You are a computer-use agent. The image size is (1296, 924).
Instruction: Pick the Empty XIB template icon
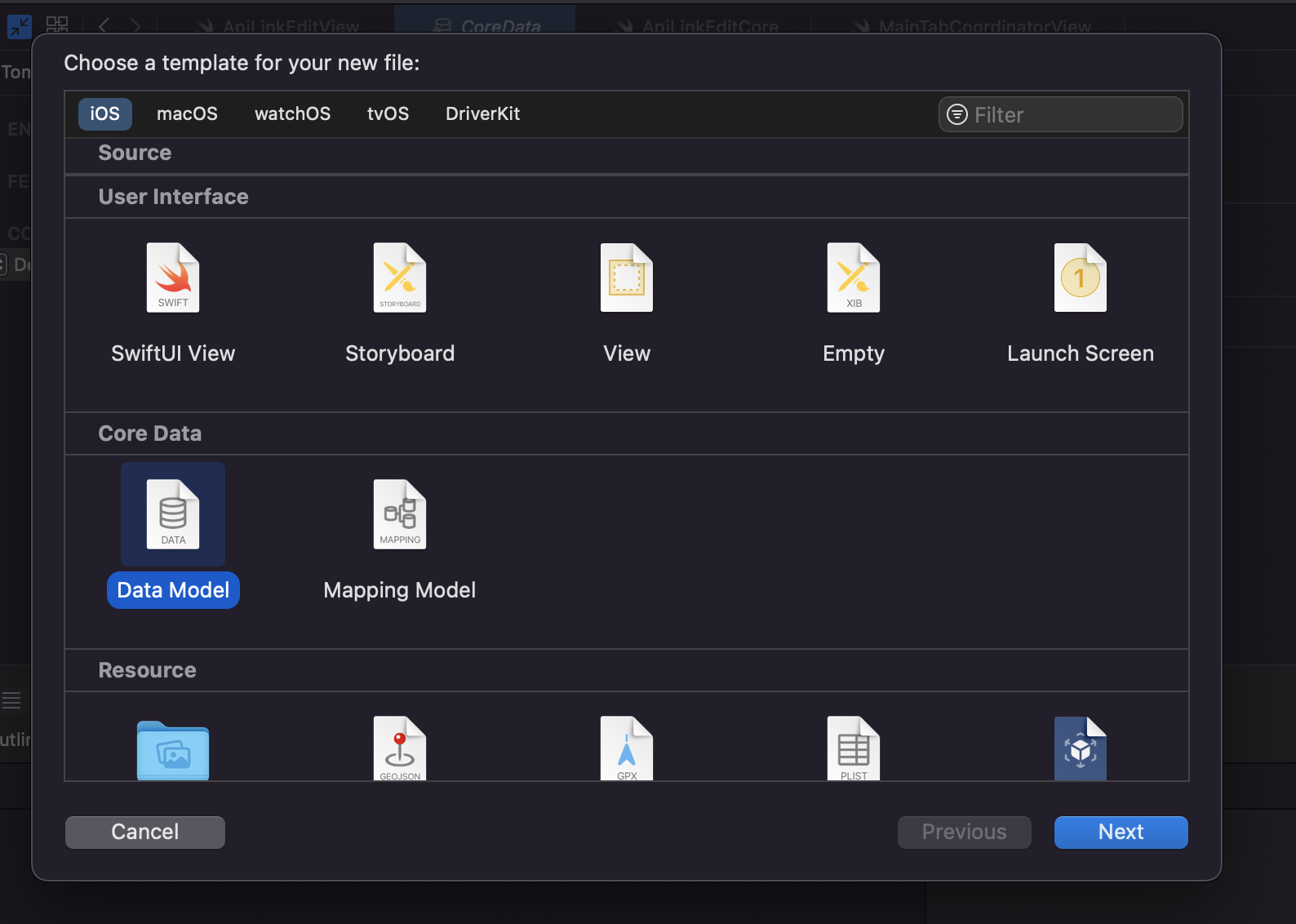click(x=854, y=278)
